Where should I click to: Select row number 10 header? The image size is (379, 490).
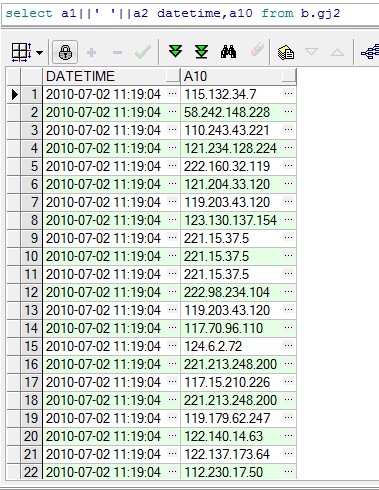coord(31,257)
